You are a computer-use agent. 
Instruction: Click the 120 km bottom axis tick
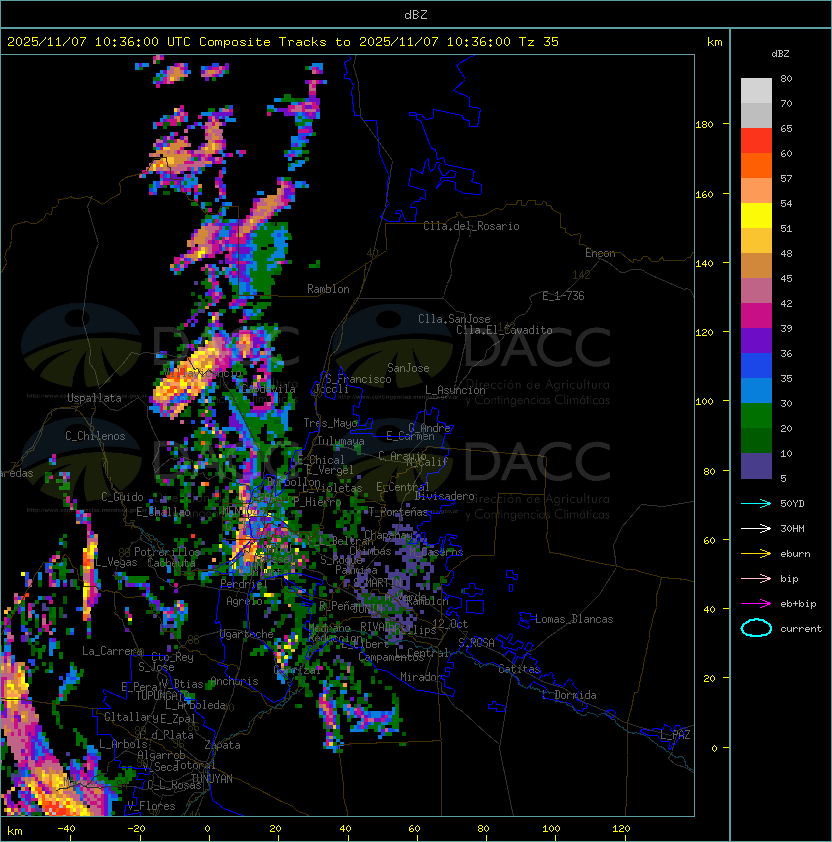[x=621, y=829]
